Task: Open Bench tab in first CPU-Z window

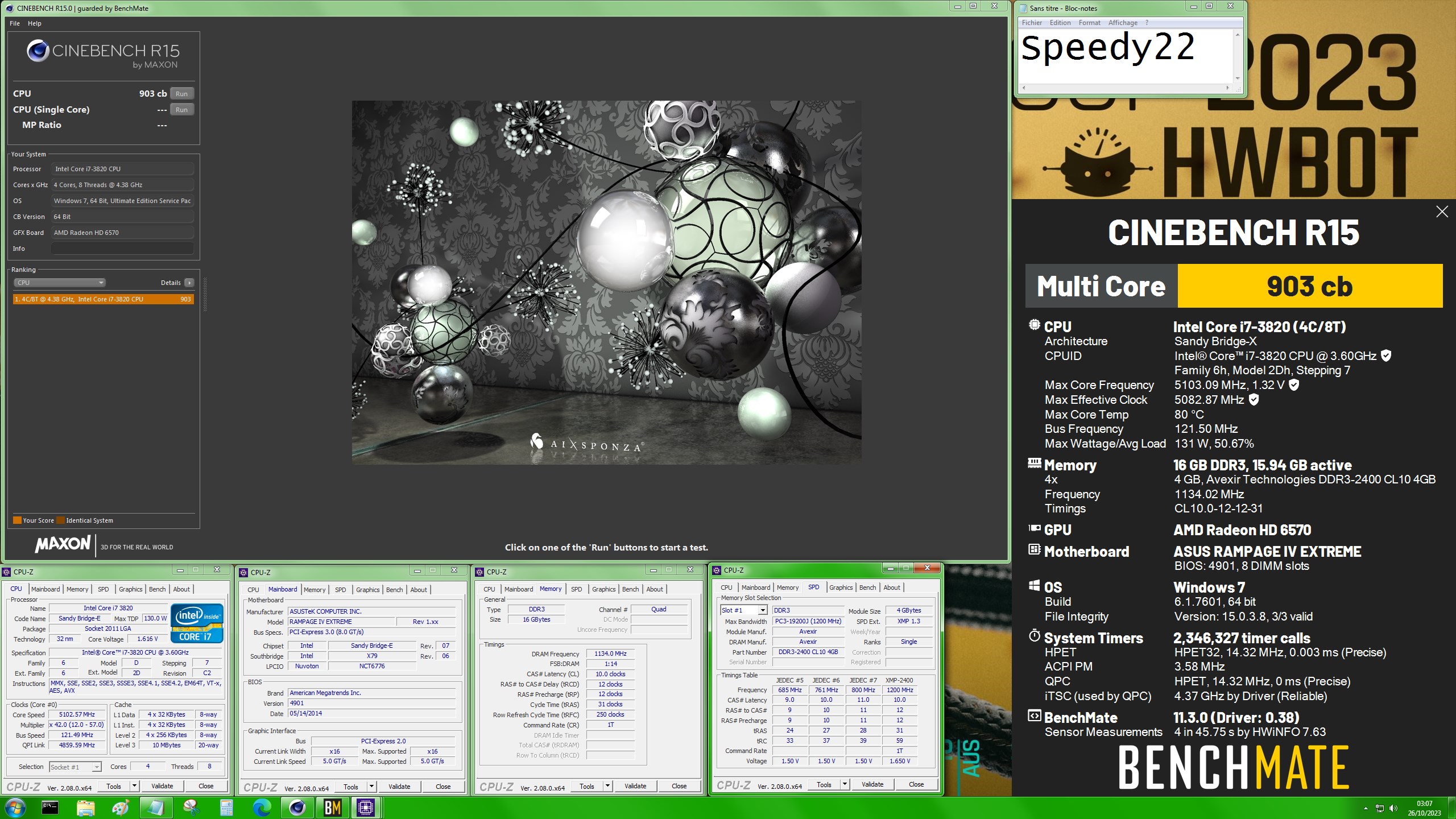Action: click(x=157, y=589)
